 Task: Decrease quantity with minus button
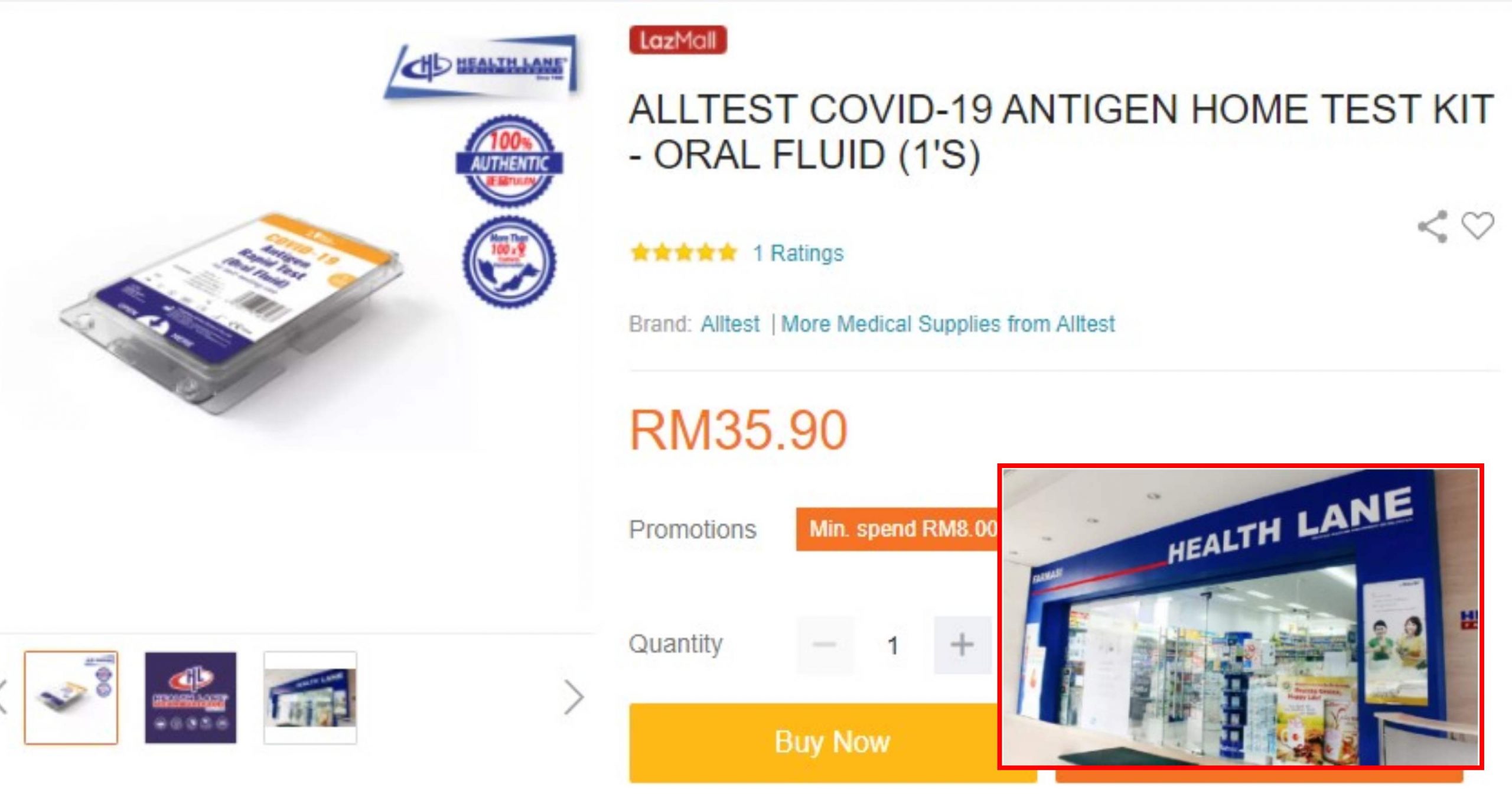coord(825,645)
